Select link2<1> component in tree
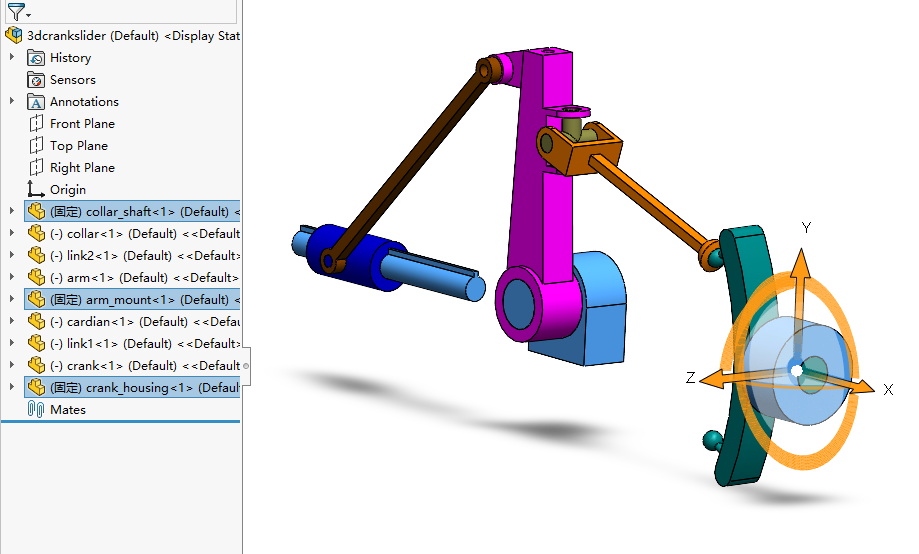 [140, 256]
